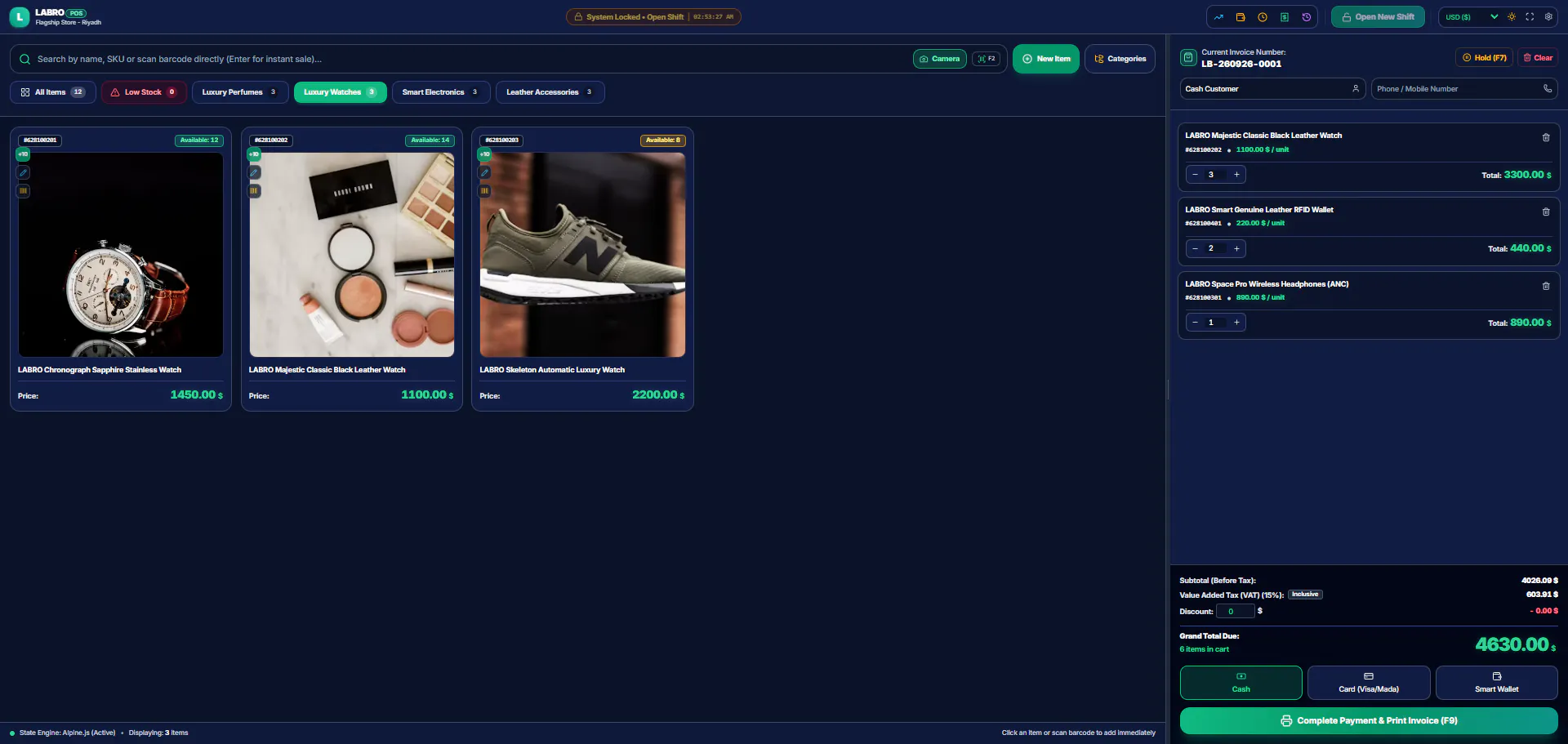Viewport: 1568px width, 744px height.
Task: Click the Discount amount field
Action: (1236, 611)
